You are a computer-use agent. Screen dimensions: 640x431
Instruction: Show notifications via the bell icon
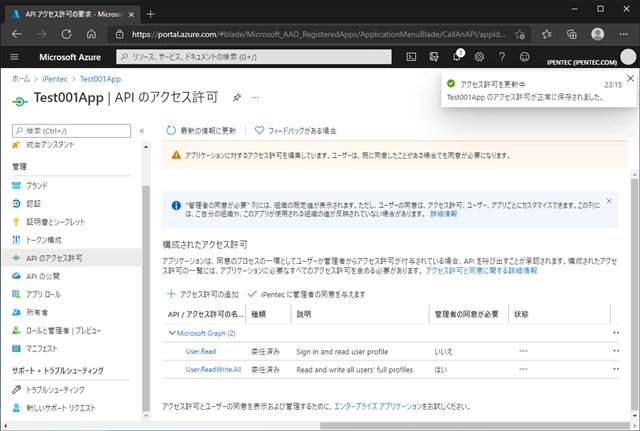[457, 57]
